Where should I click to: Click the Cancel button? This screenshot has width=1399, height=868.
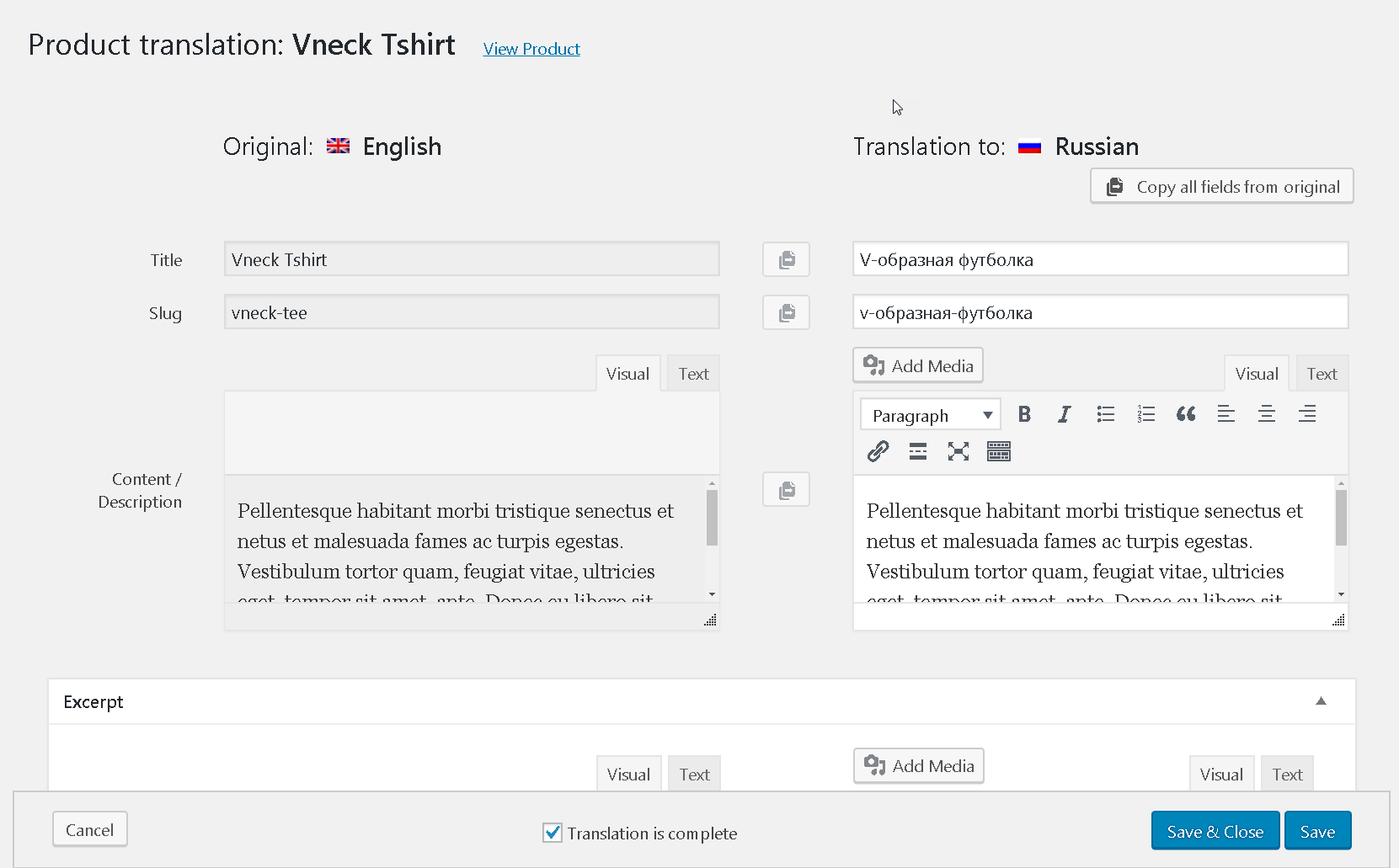coord(90,829)
